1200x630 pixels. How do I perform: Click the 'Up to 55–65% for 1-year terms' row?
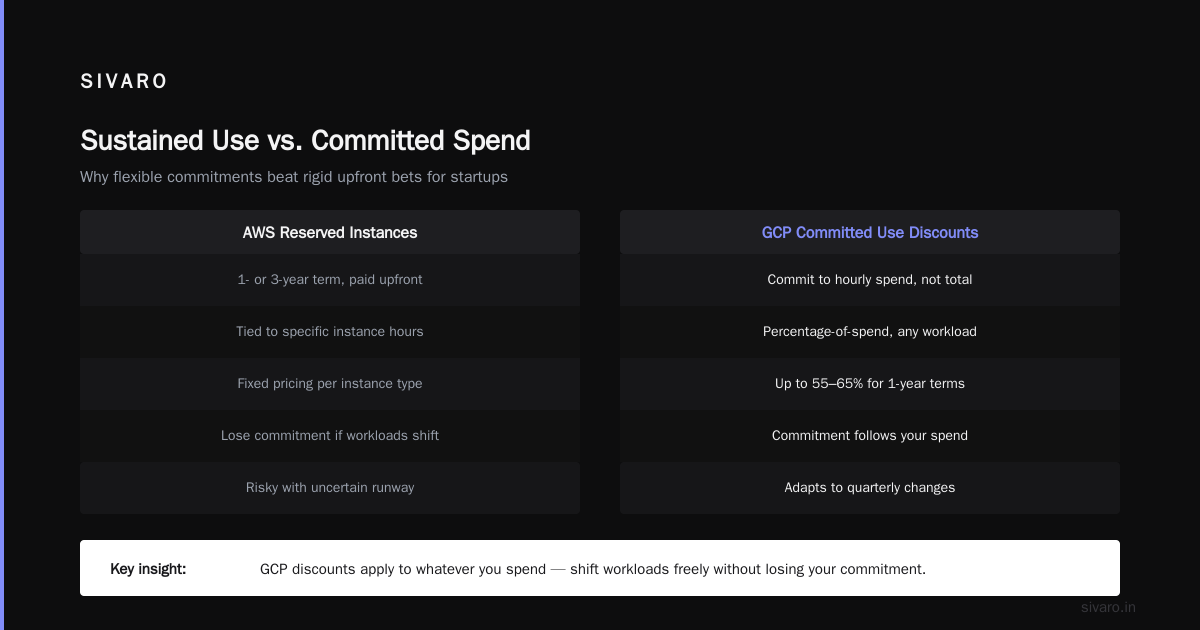click(870, 384)
